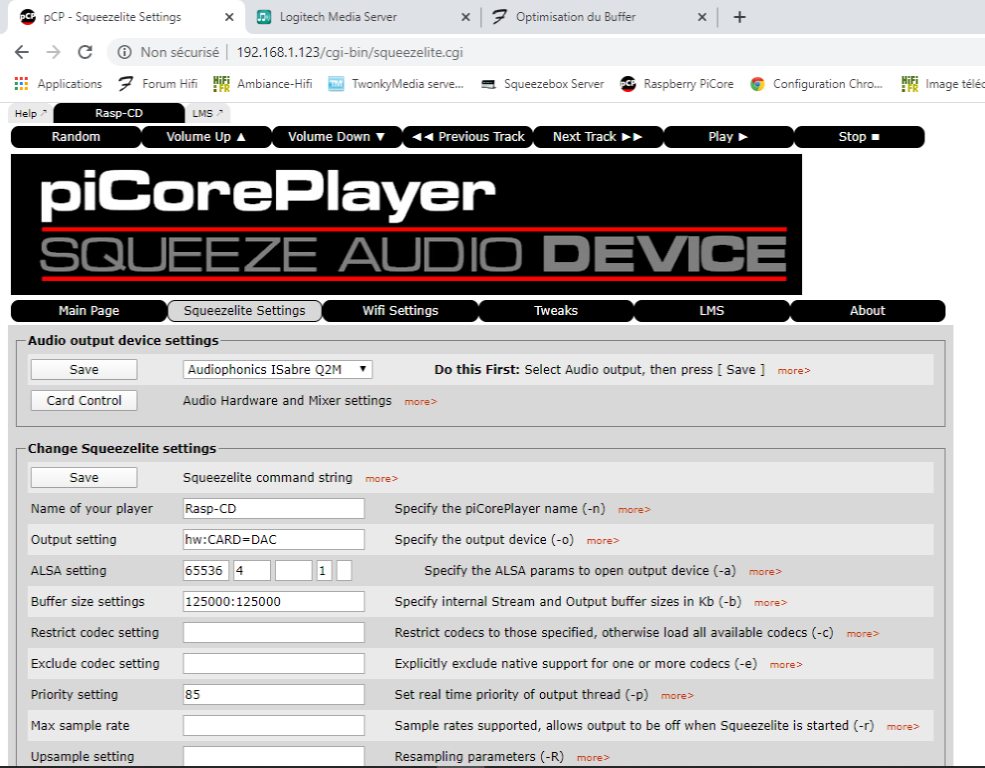
Task: Open LMS main menu item
Action: pos(712,311)
